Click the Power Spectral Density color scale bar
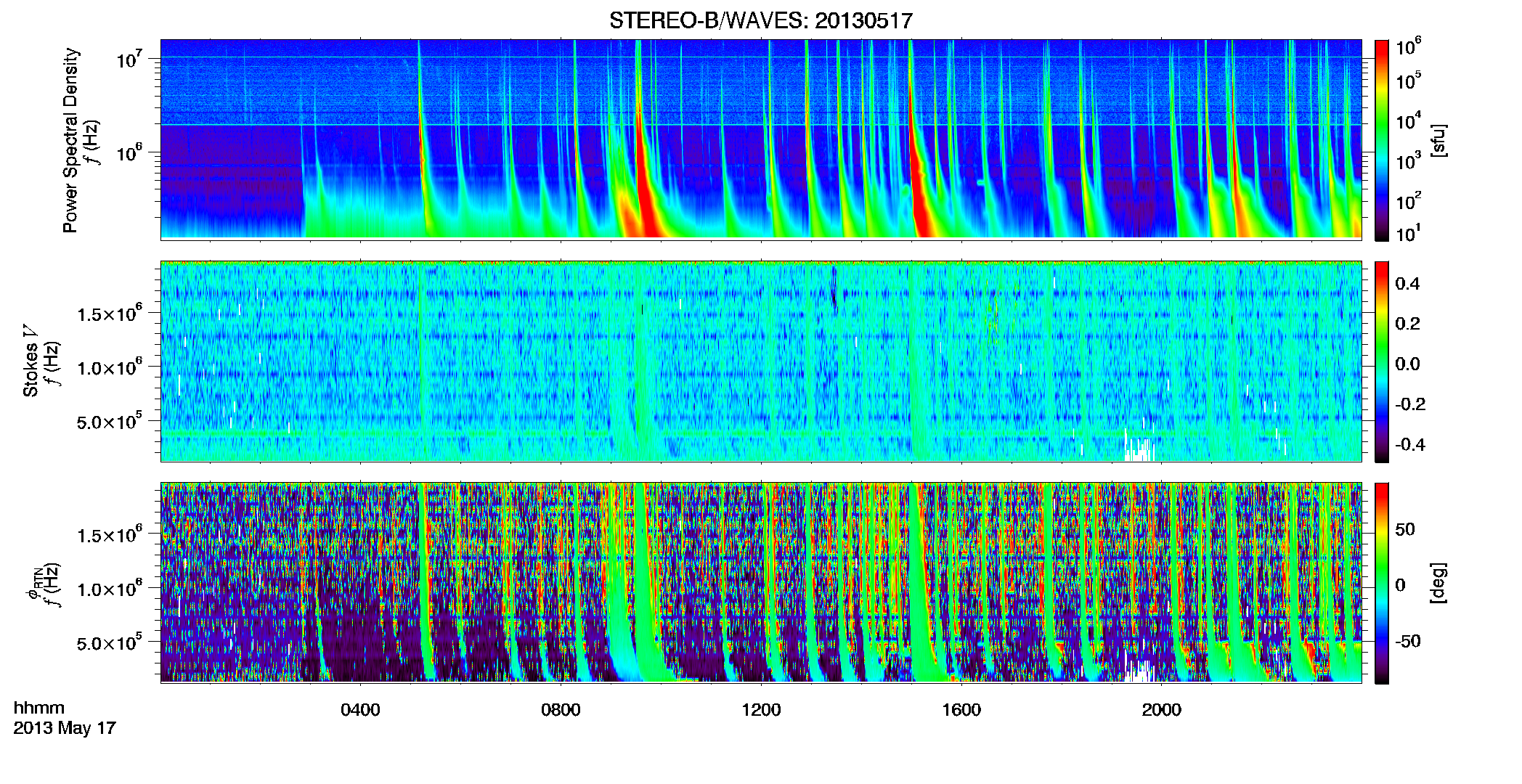The height and width of the screenshot is (784, 1522). tap(1382, 140)
